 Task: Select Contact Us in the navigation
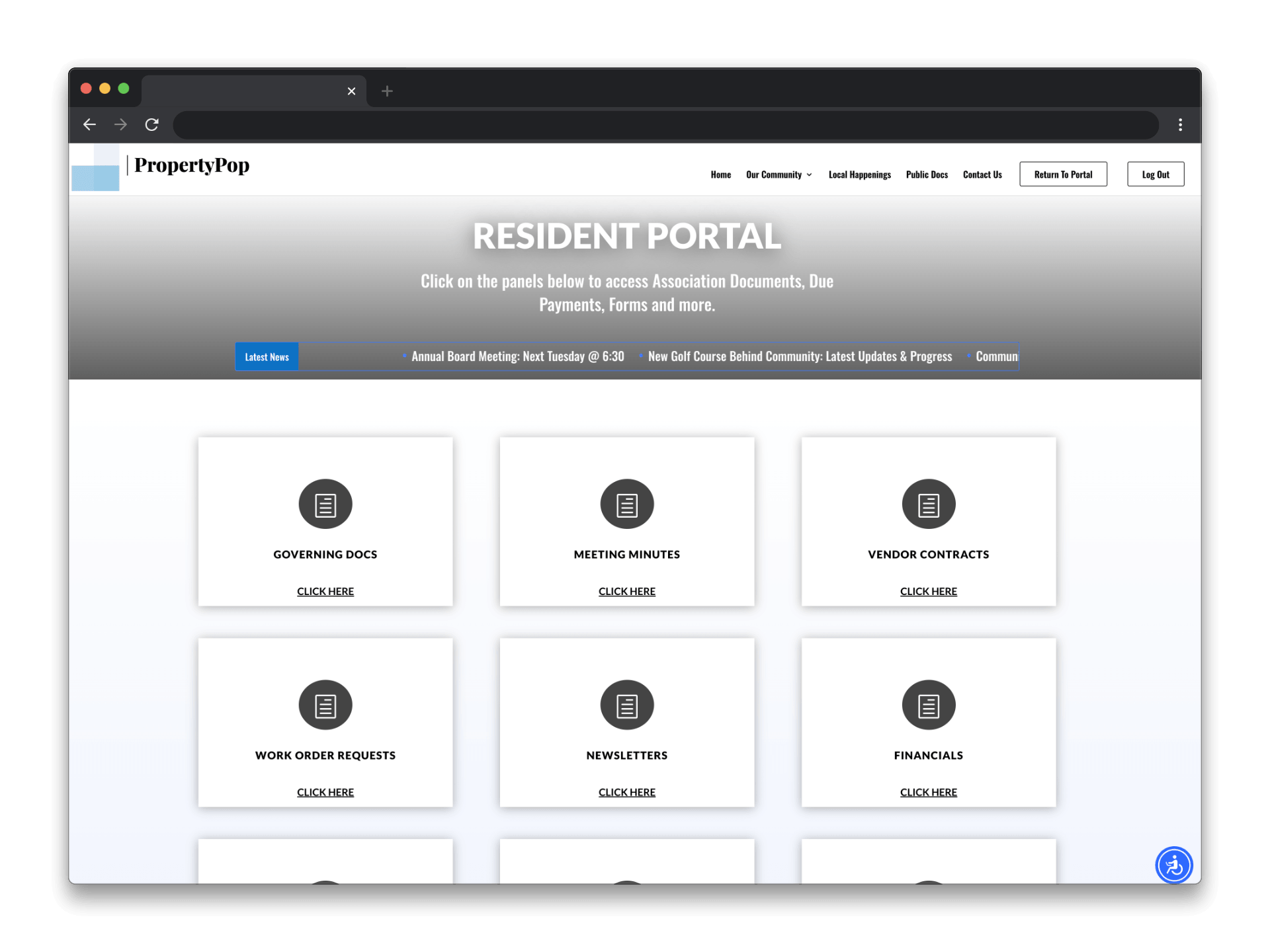click(x=982, y=175)
